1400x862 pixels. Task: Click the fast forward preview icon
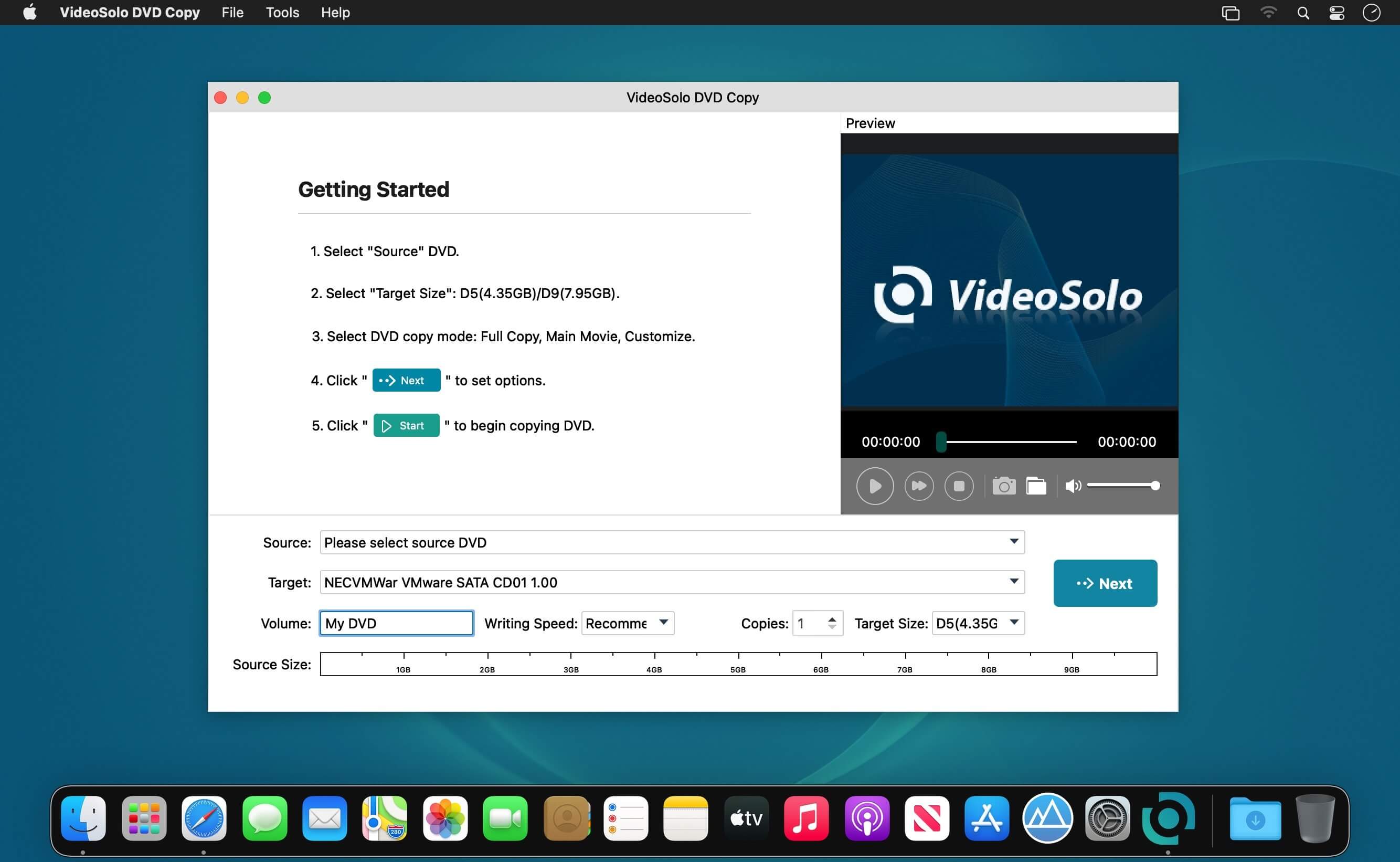click(918, 486)
